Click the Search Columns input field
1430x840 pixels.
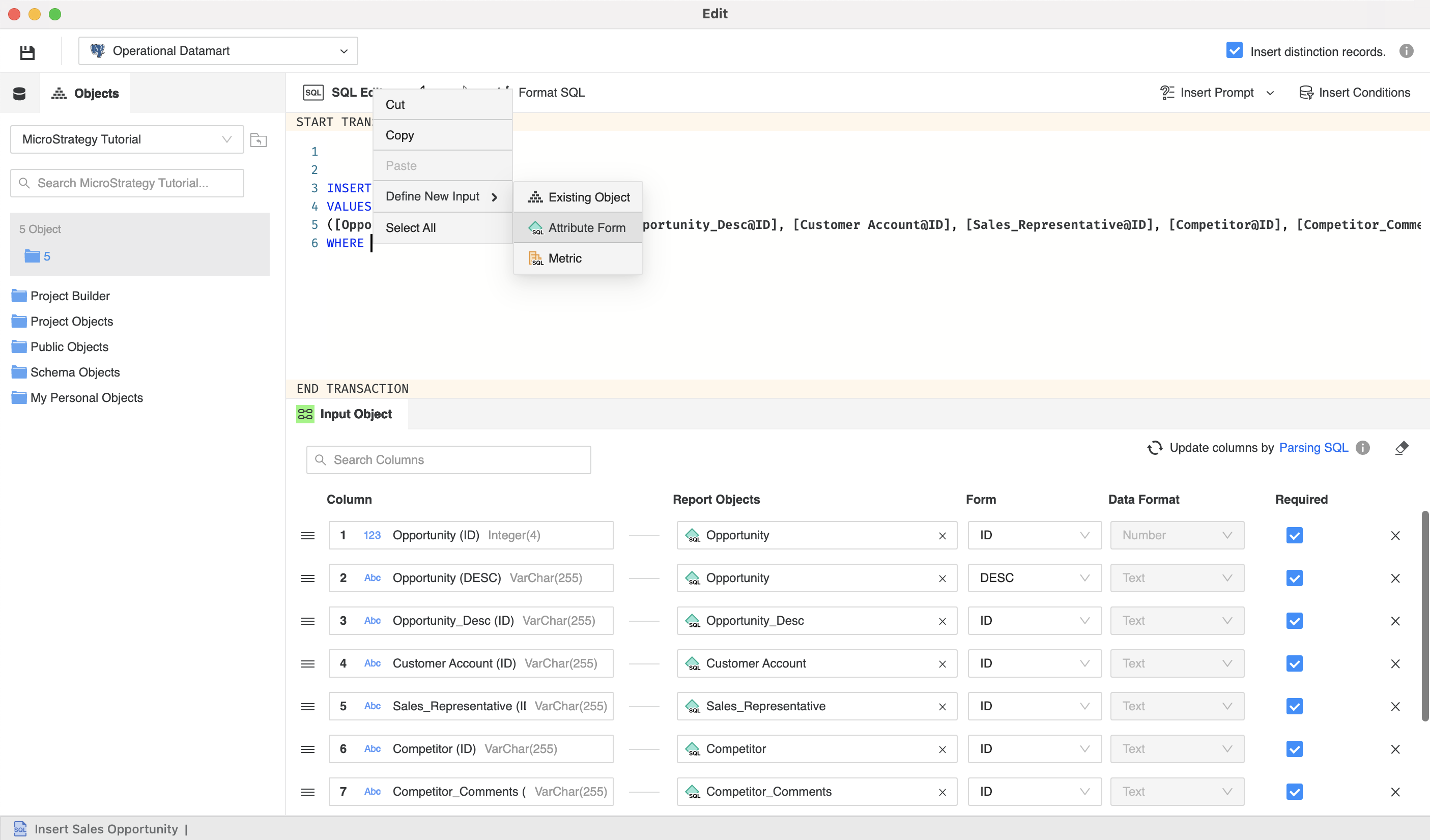click(x=448, y=459)
